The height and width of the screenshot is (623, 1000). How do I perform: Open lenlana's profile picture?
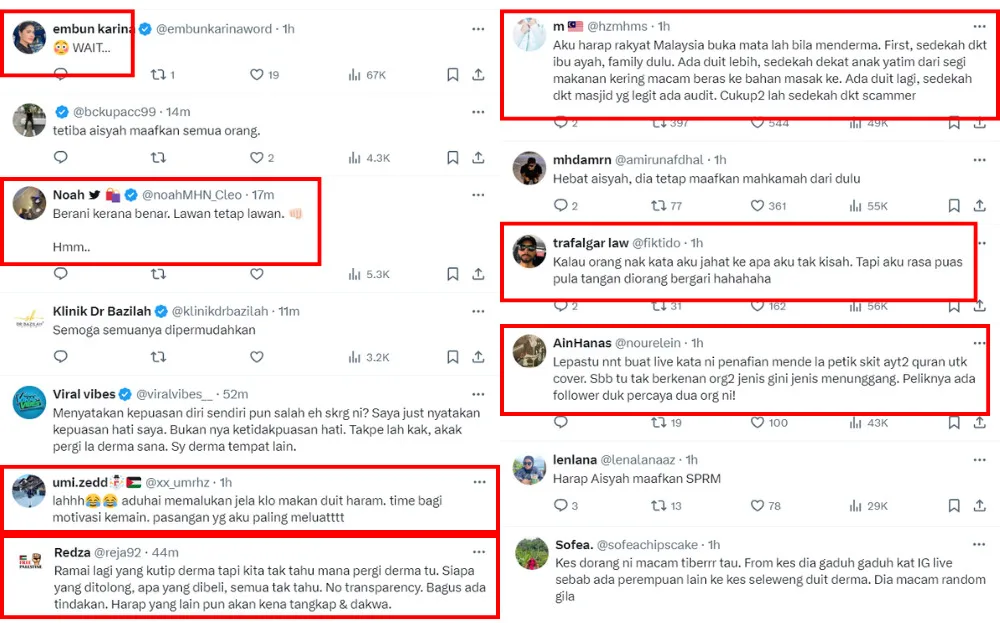(x=528, y=468)
